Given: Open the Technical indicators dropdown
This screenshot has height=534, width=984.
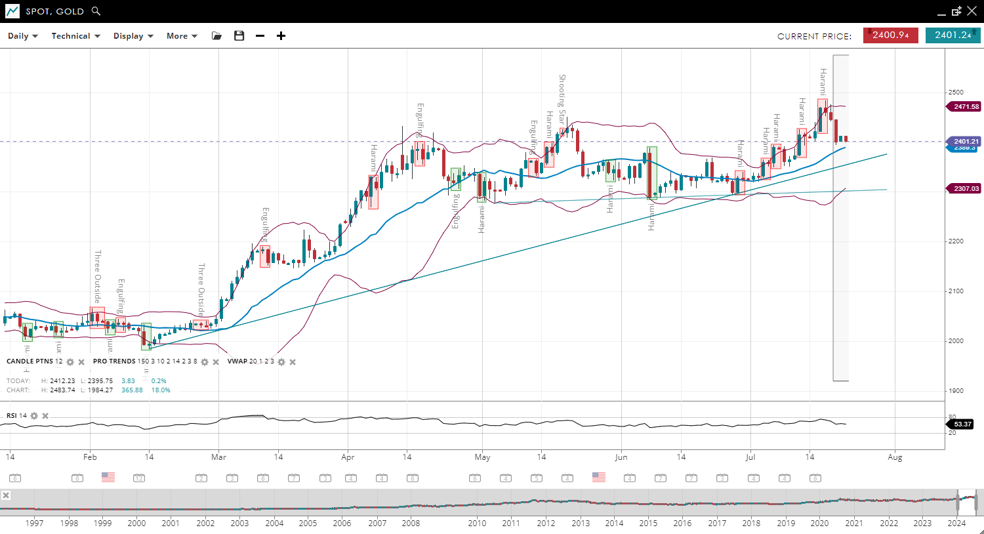Looking at the screenshot, I should tap(76, 36).
